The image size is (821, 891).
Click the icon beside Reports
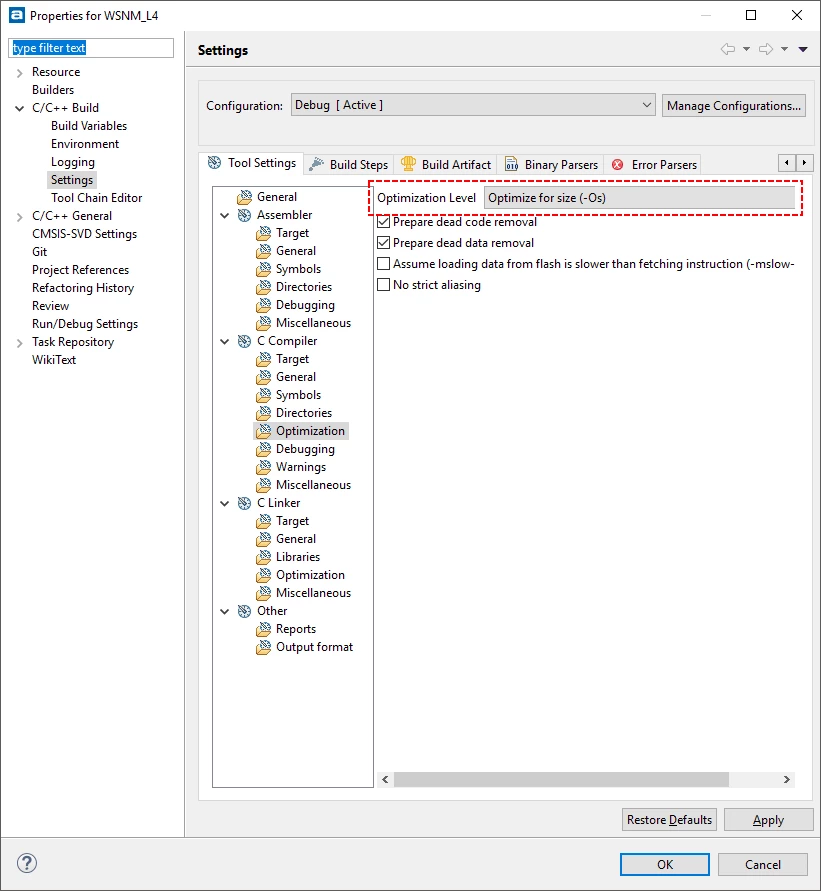[x=264, y=630]
